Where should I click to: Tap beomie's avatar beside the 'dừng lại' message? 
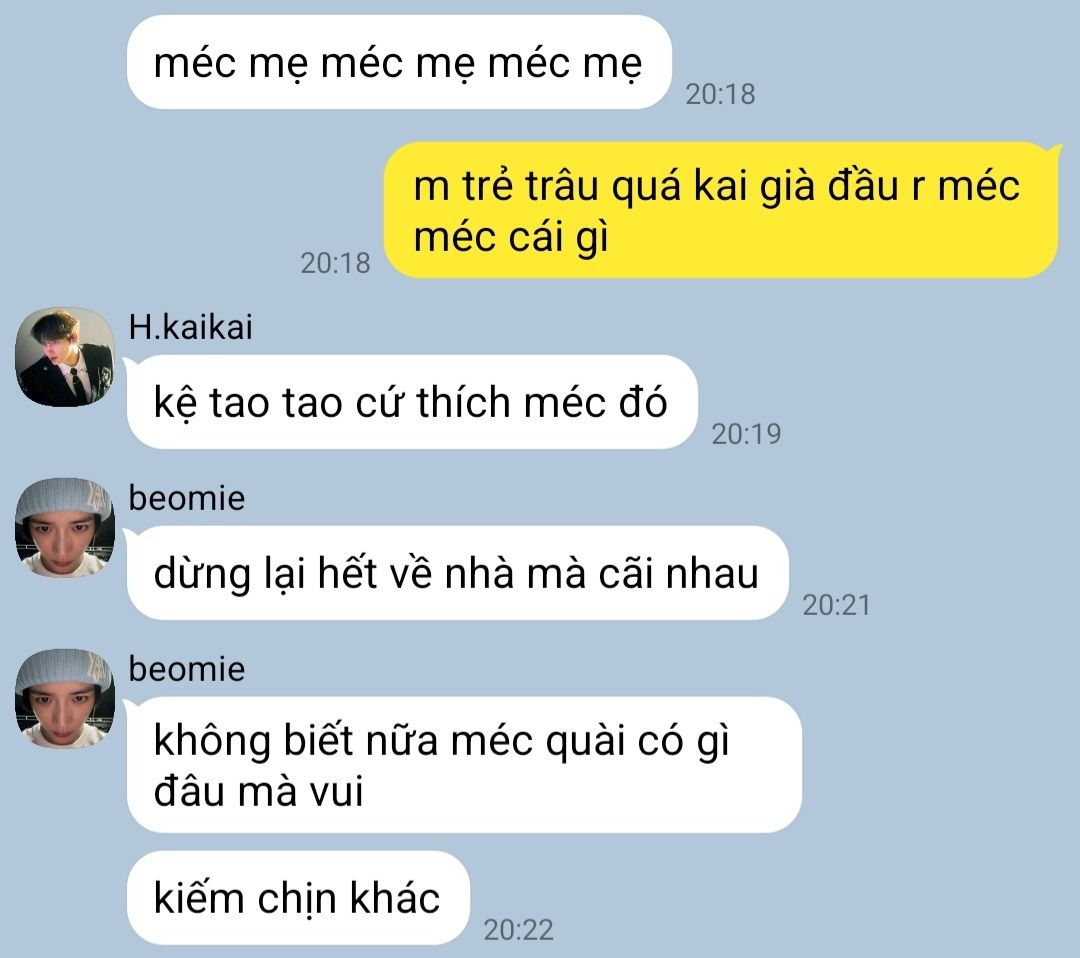click(x=65, y=528)
